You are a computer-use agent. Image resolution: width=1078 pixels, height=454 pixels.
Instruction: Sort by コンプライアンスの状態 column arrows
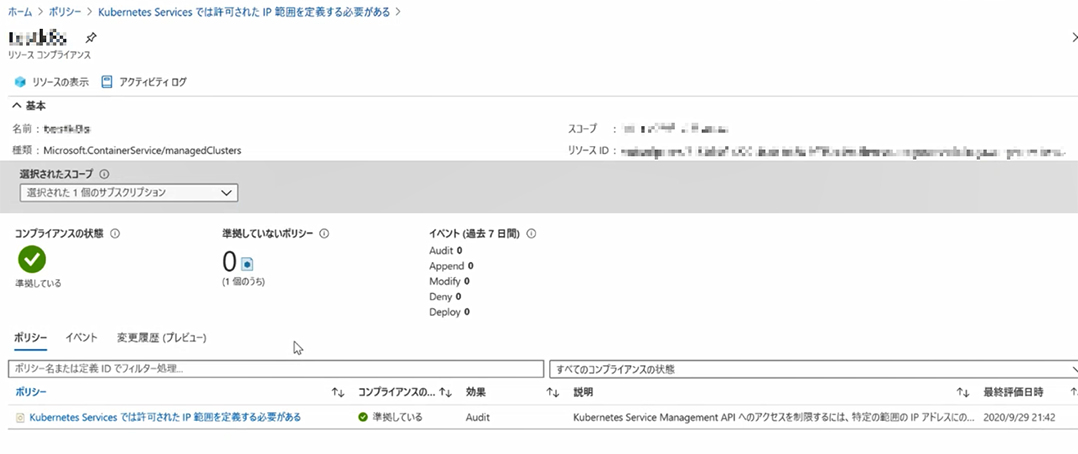(x=446, y=393)
